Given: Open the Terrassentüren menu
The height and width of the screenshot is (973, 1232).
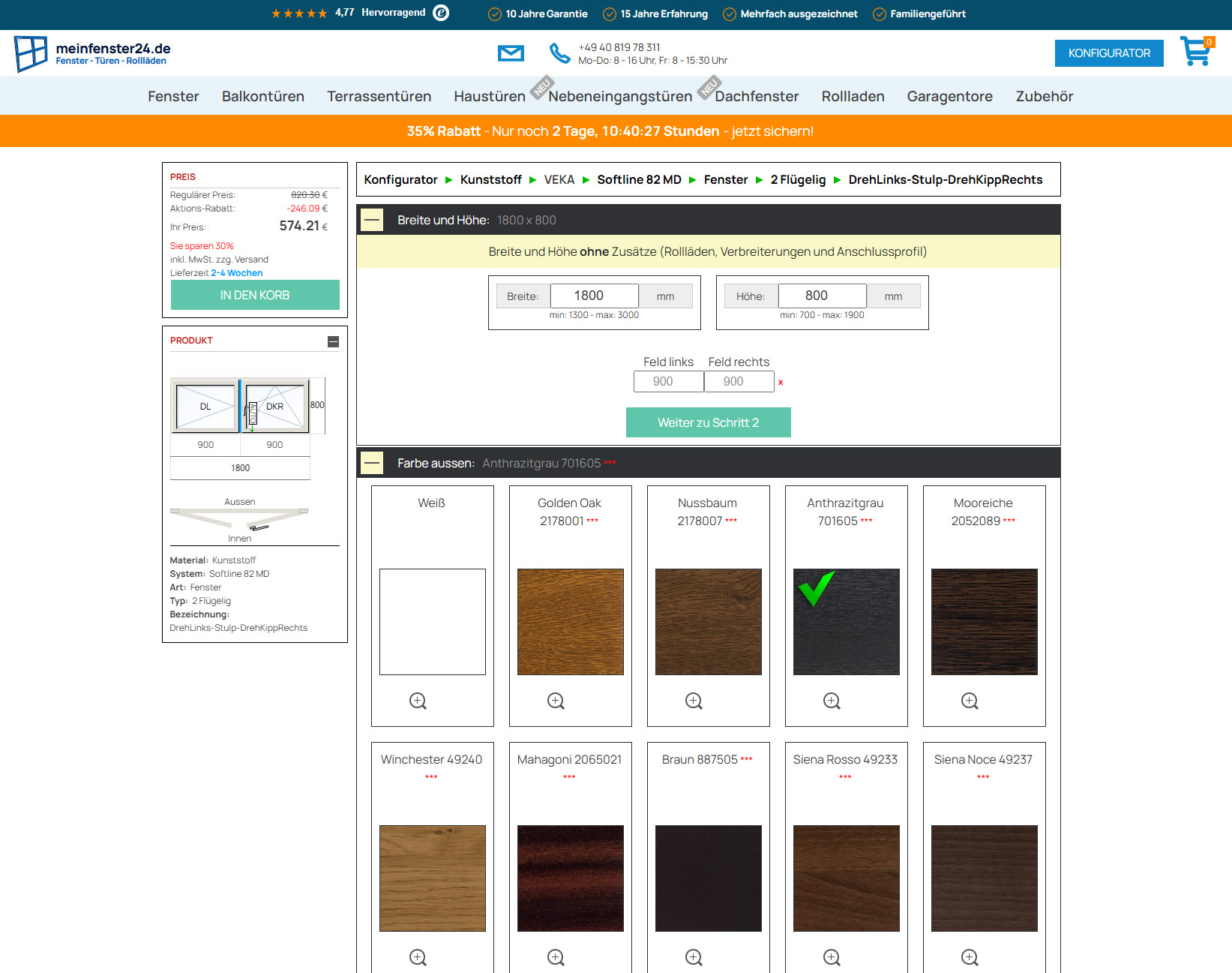Looking at the screenshot, I should tap(379, 96).
